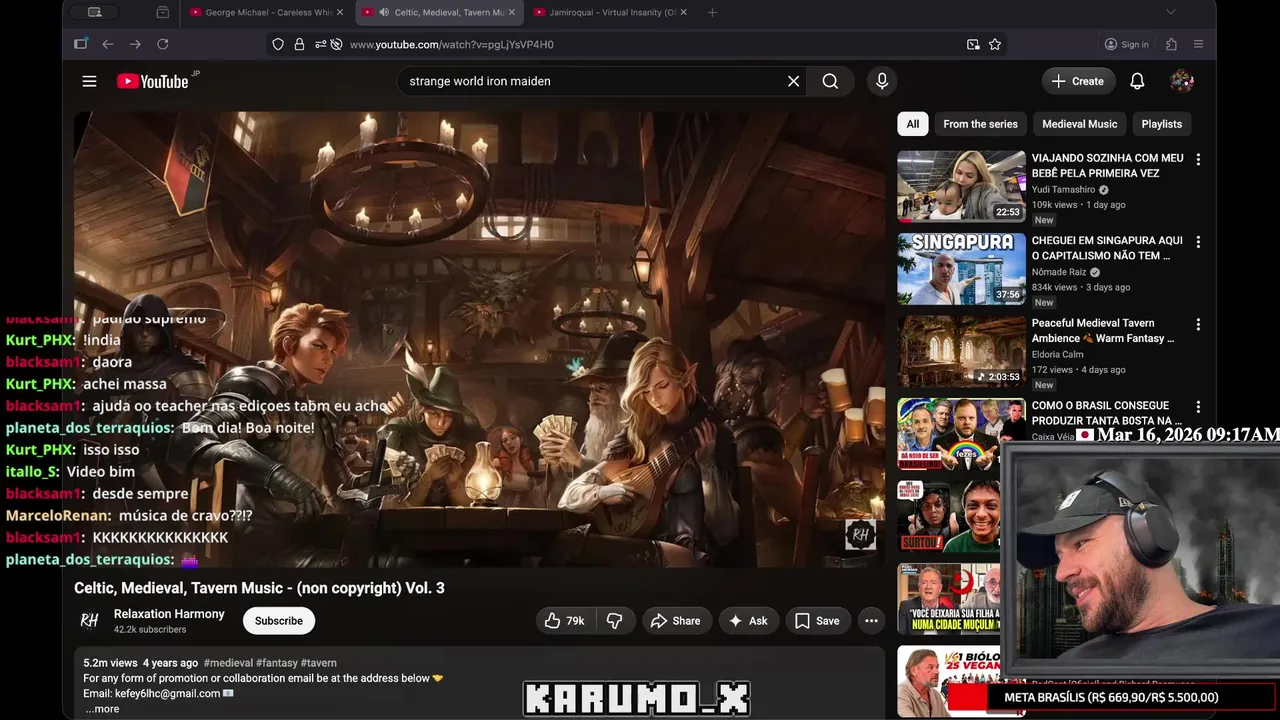This screenshot has height=720, width=1280.
Task: Open the 'Peaceful Medieval Tavern Ambience' title
Action: [x=1103, y=331]
